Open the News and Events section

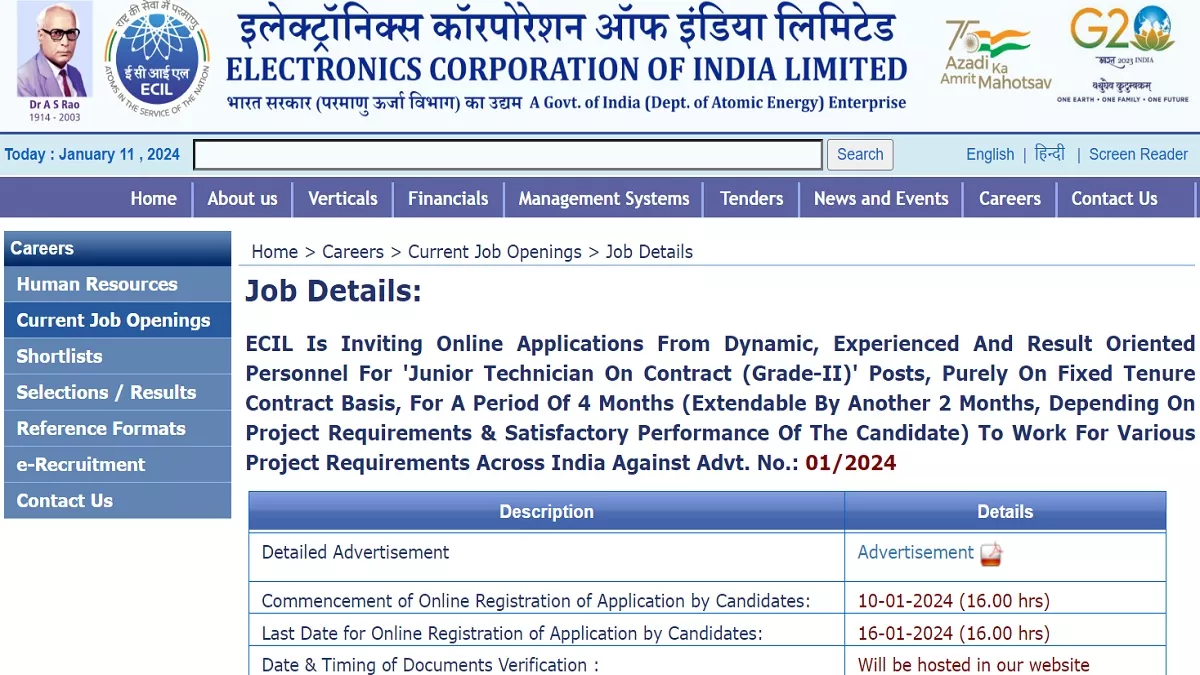880,199
